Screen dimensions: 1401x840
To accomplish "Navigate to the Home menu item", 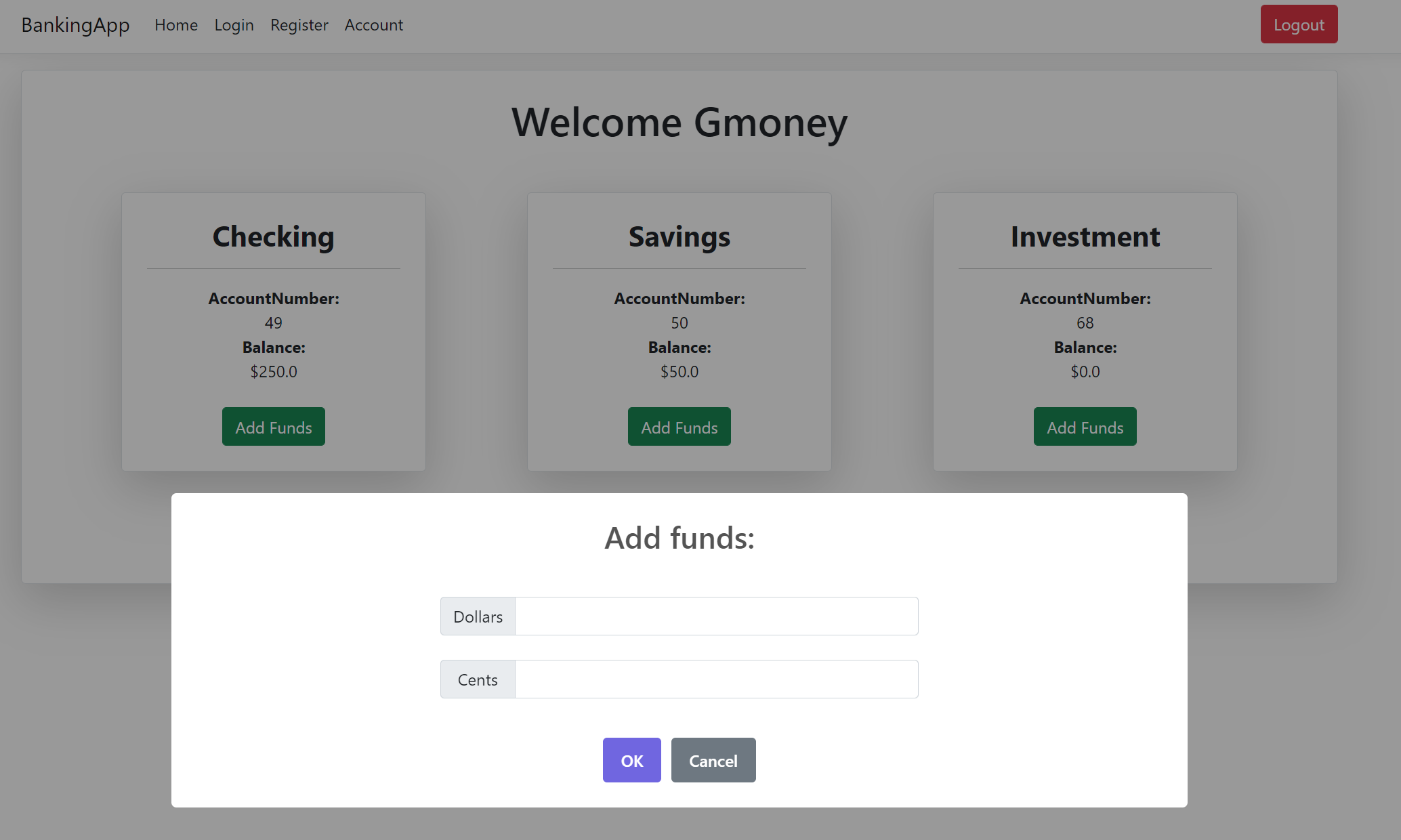I will (x=176, y=25).
